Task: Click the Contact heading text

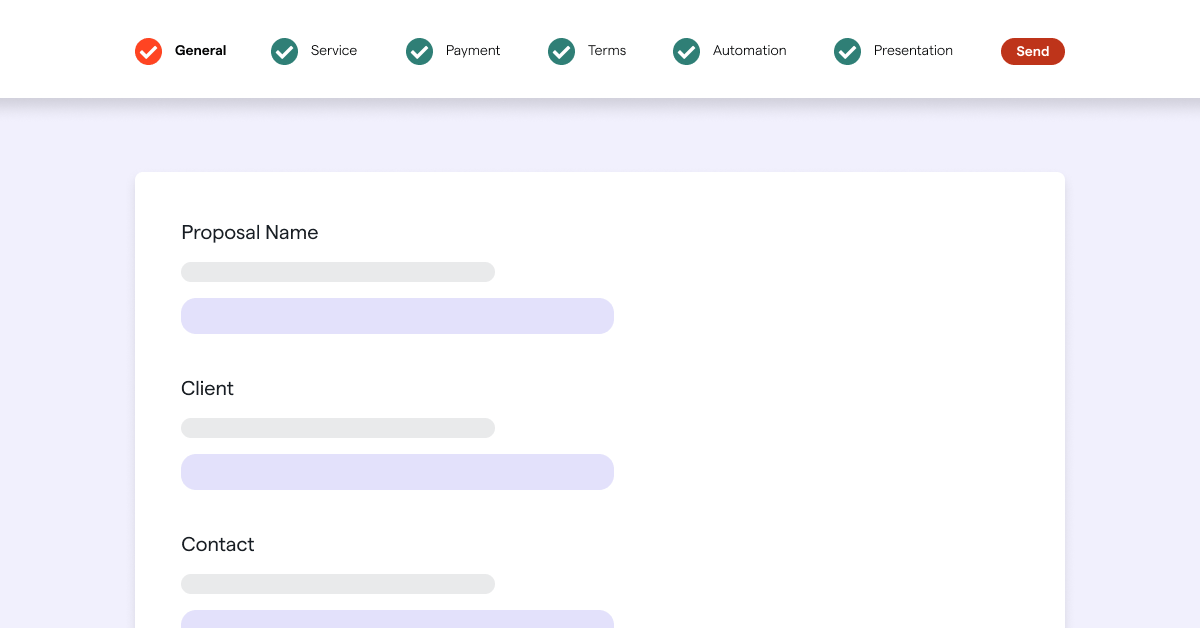Action: point(217,545)
